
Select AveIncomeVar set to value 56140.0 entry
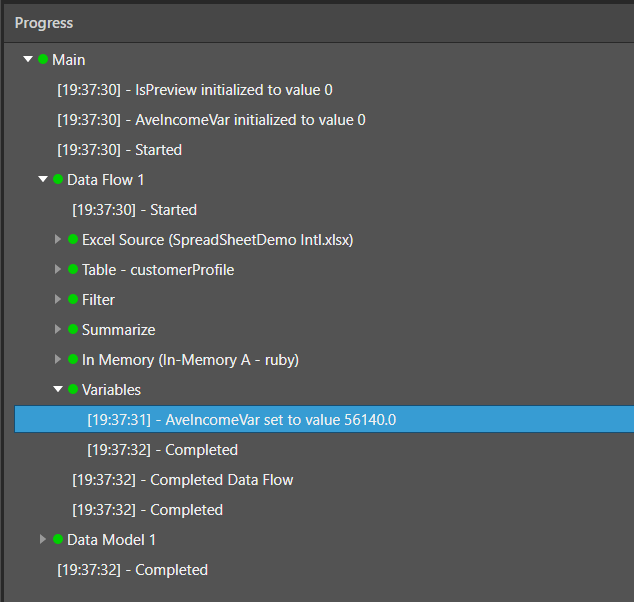[x=241, y=420]
